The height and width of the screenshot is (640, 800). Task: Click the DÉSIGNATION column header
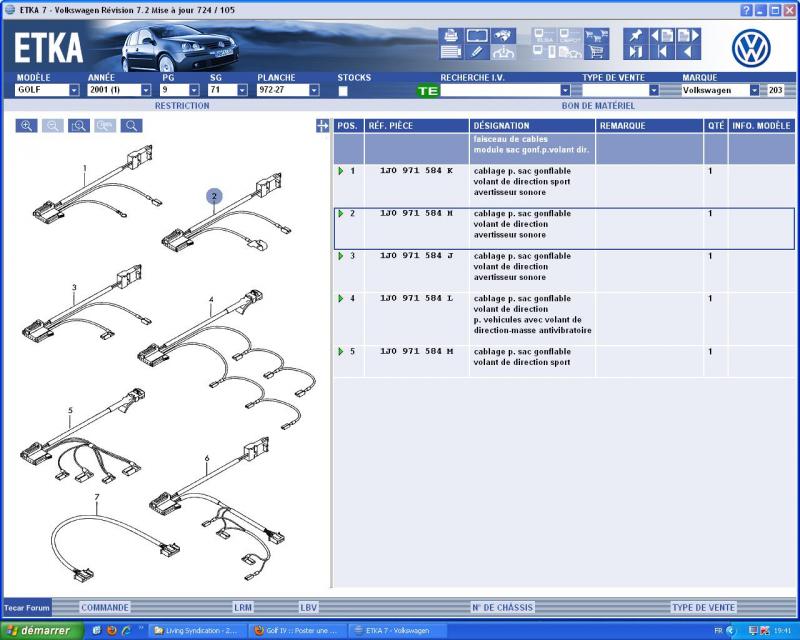click(532, 126)
